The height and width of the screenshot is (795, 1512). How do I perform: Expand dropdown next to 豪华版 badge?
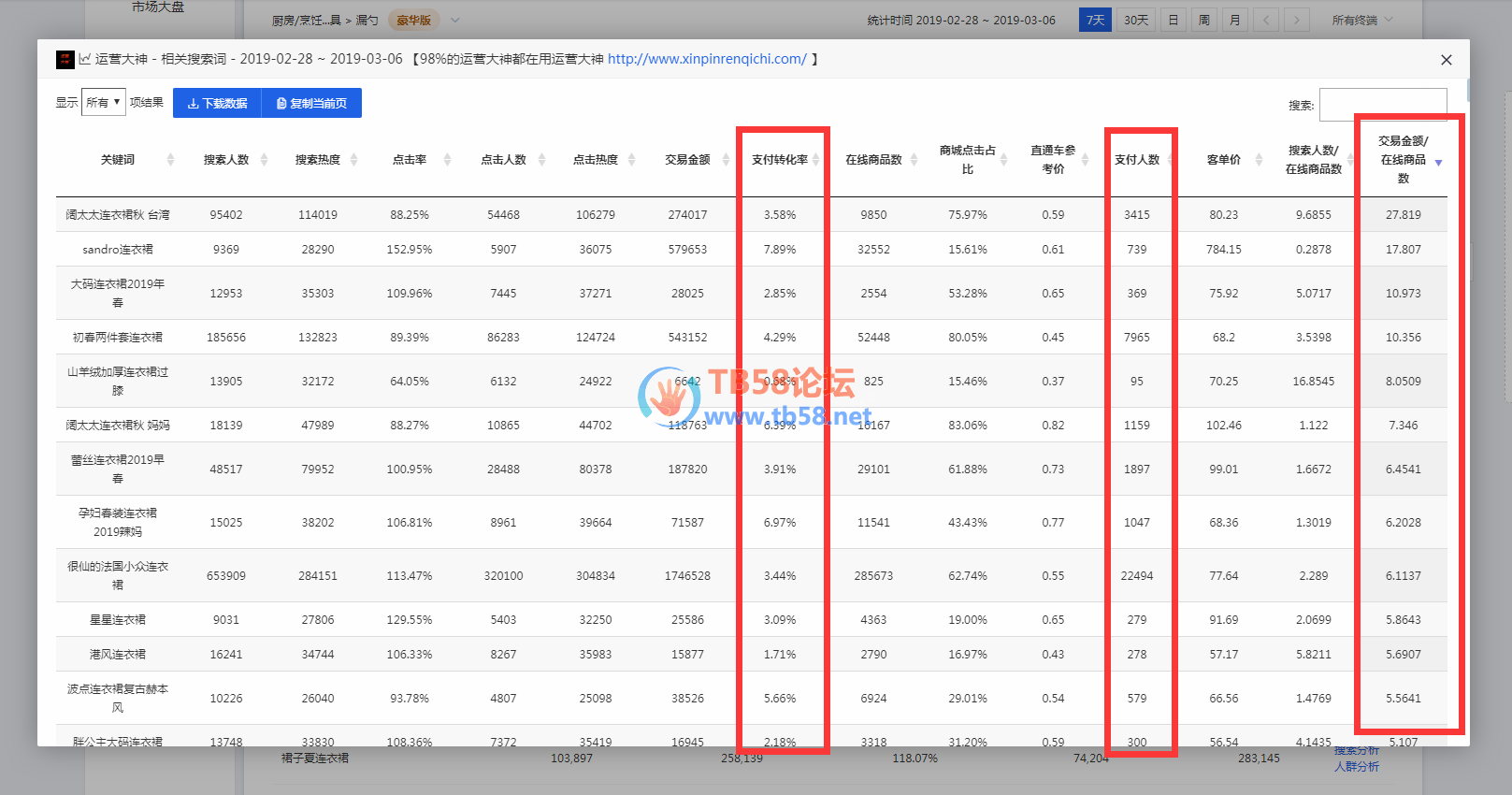[455, 20]
